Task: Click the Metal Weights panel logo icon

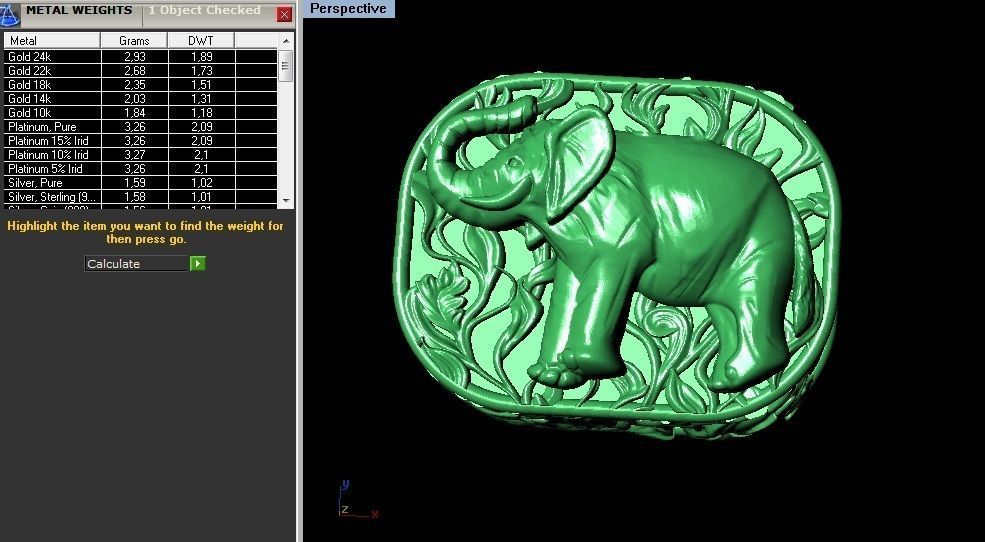Action: [9, 14]
